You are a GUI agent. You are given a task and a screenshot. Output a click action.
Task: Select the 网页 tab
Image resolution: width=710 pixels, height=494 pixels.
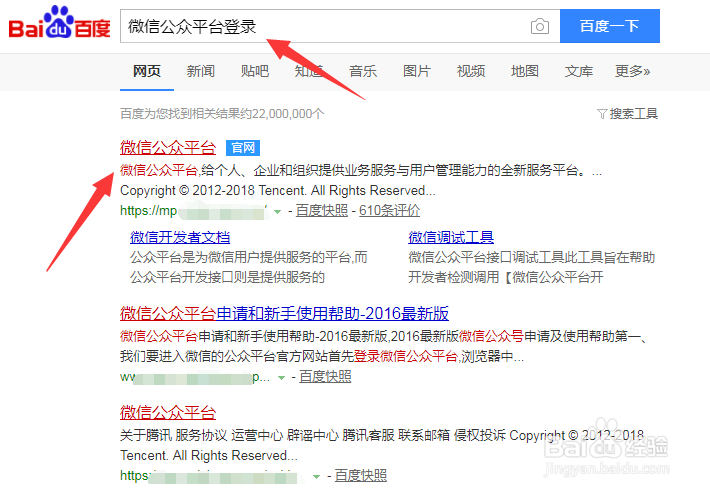click(x=147, y=71)
